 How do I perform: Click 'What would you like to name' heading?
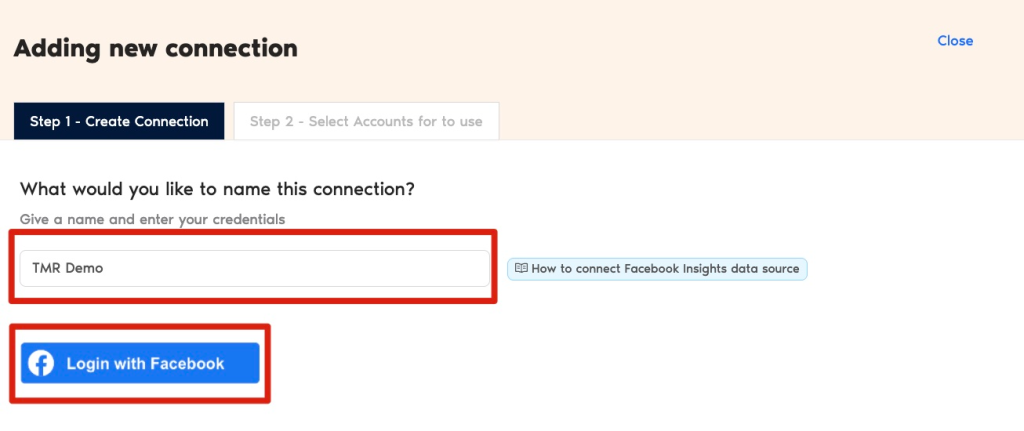(x=217, y=190)
